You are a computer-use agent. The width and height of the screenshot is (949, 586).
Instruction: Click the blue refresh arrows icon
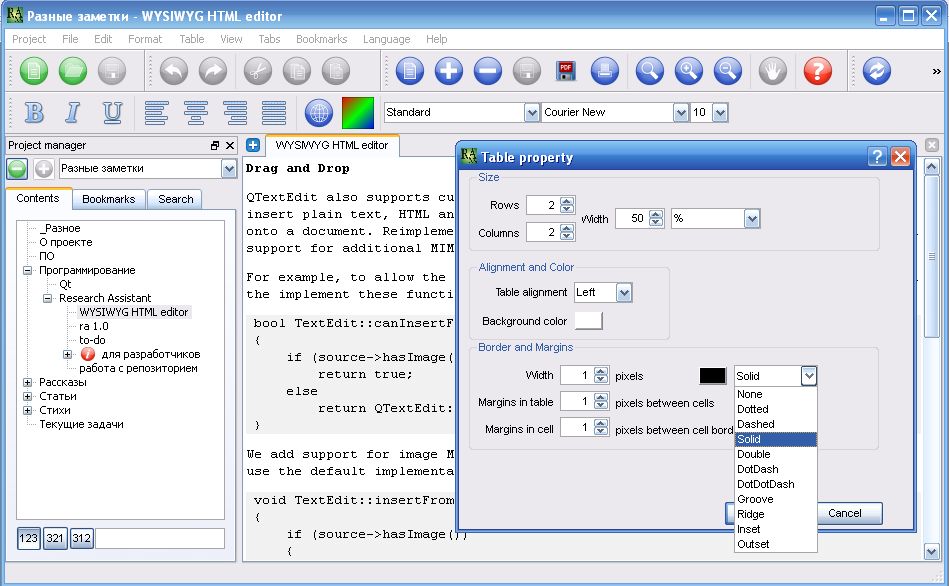(x=876, y=71)
